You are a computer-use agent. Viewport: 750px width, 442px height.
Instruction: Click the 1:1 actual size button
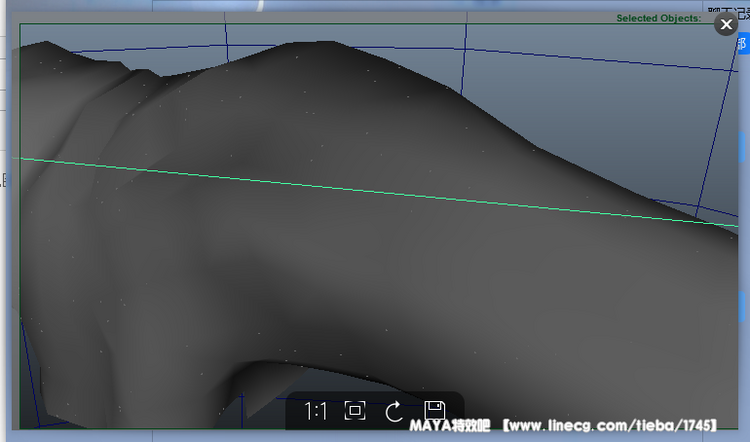click(x=316, y=411)
